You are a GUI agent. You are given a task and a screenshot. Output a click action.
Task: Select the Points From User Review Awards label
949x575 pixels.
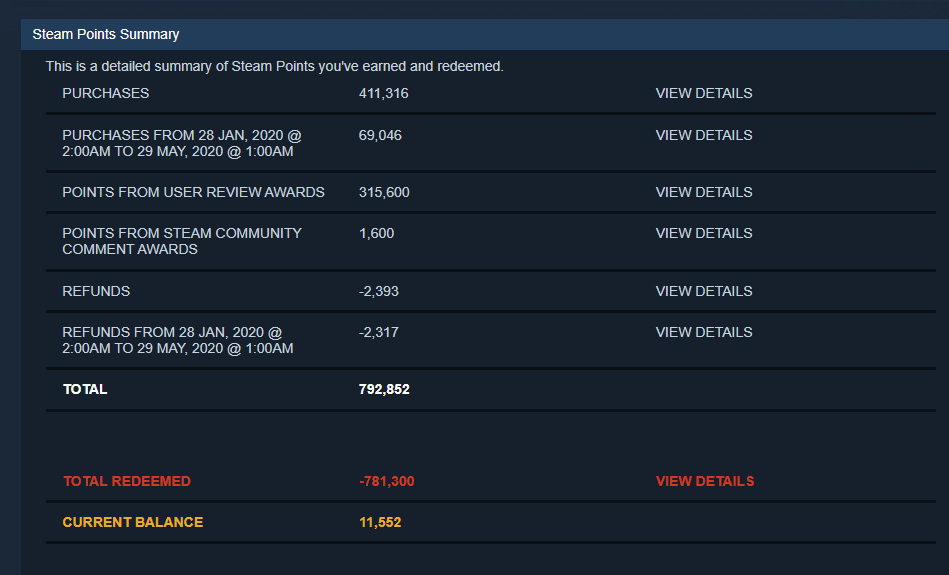click(x=193, y=192)
